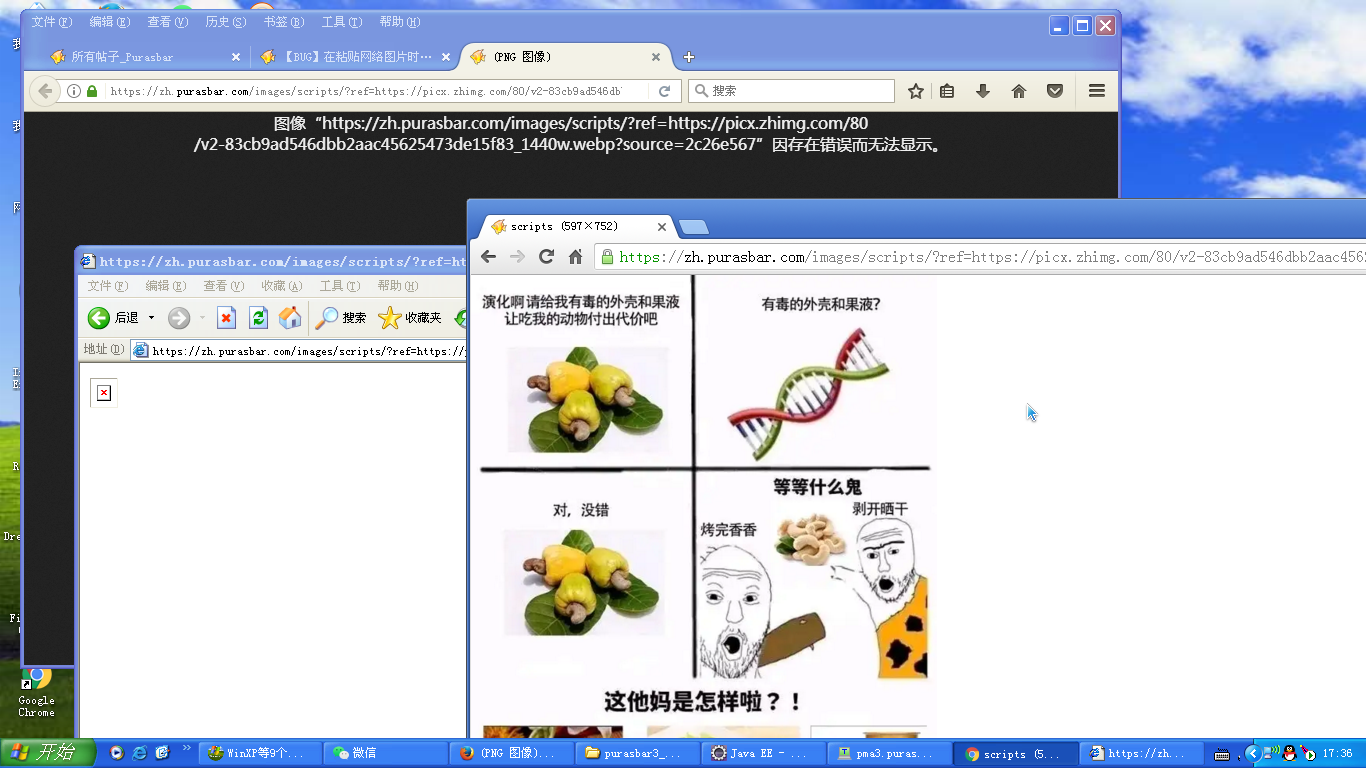This screenshot has height=768, width=1366.
Task: Click IE 收藏夹 favorites button
Action: coord(410,318)
